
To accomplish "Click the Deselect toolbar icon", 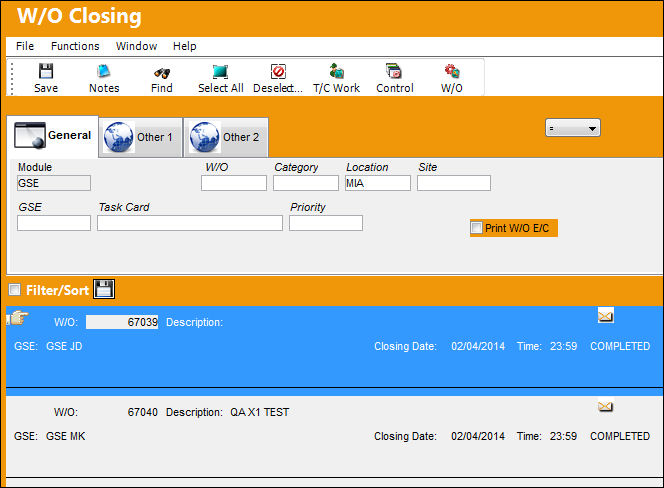I will coord(278,71).
